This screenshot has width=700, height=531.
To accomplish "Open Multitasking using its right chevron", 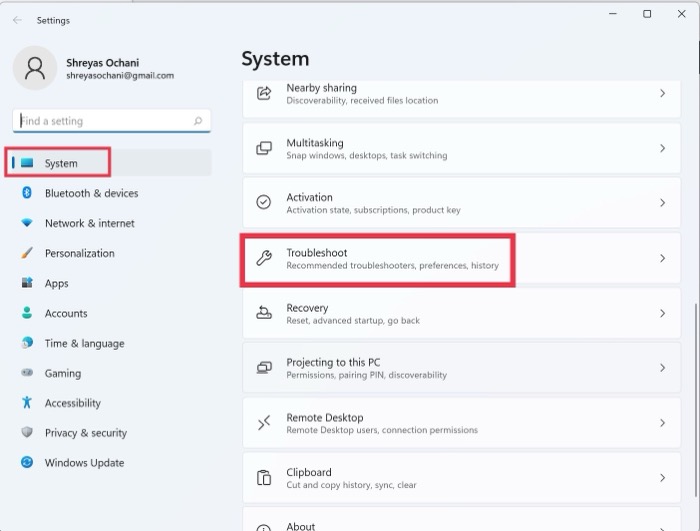I will click(x=662, y=148).
